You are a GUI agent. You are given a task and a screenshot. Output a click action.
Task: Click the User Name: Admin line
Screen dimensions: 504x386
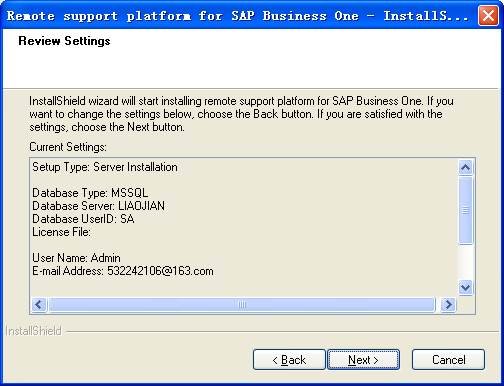pyautogui.click(x=76, y=258)
